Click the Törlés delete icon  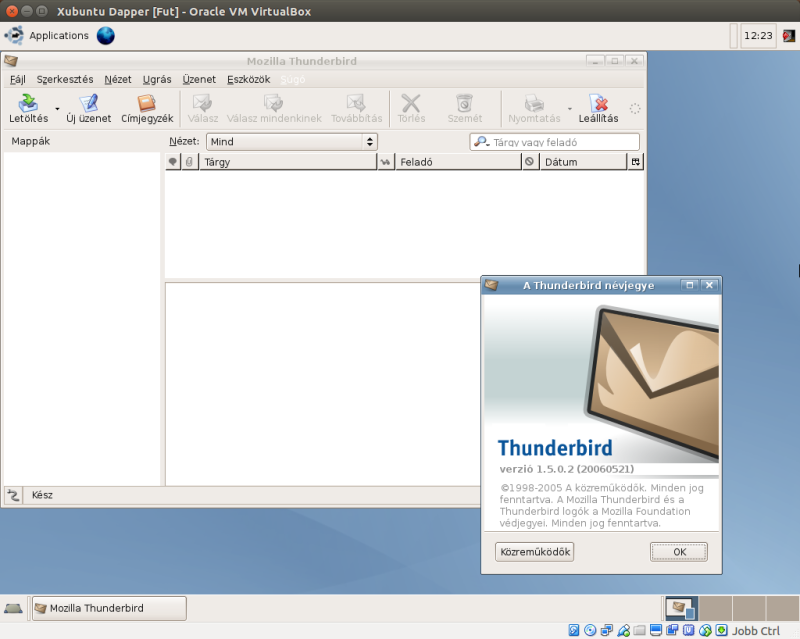[411, 108]
